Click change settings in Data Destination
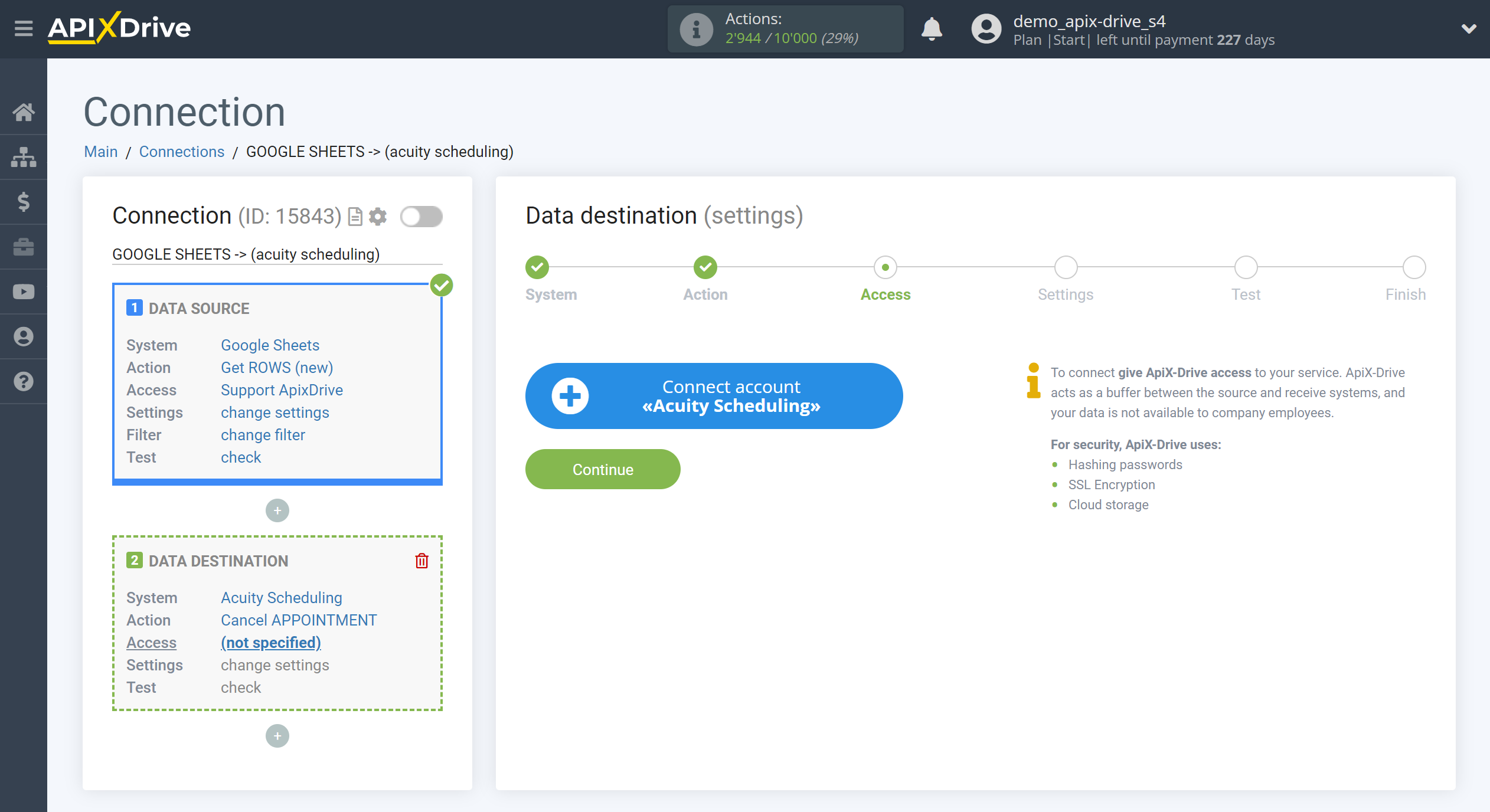The height and width of the screenshot is (812, 1490). click(x=275, y=665)
